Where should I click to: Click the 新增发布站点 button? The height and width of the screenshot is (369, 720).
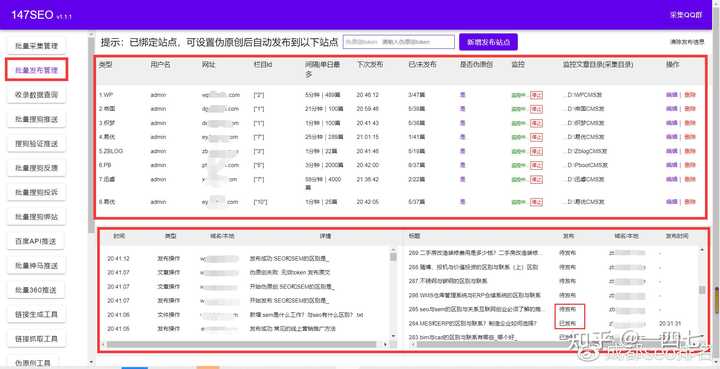488,42
